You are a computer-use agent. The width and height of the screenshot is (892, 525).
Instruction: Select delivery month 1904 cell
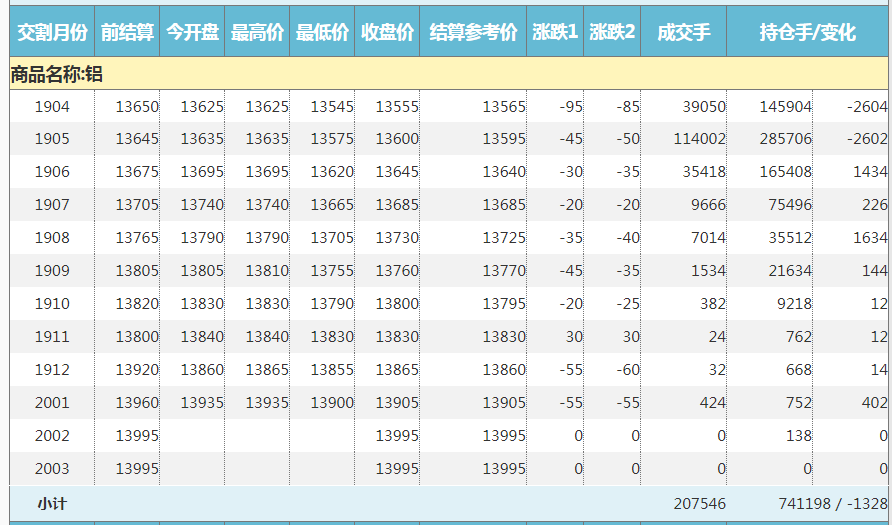pyautogui.click(x=52, y=107)
